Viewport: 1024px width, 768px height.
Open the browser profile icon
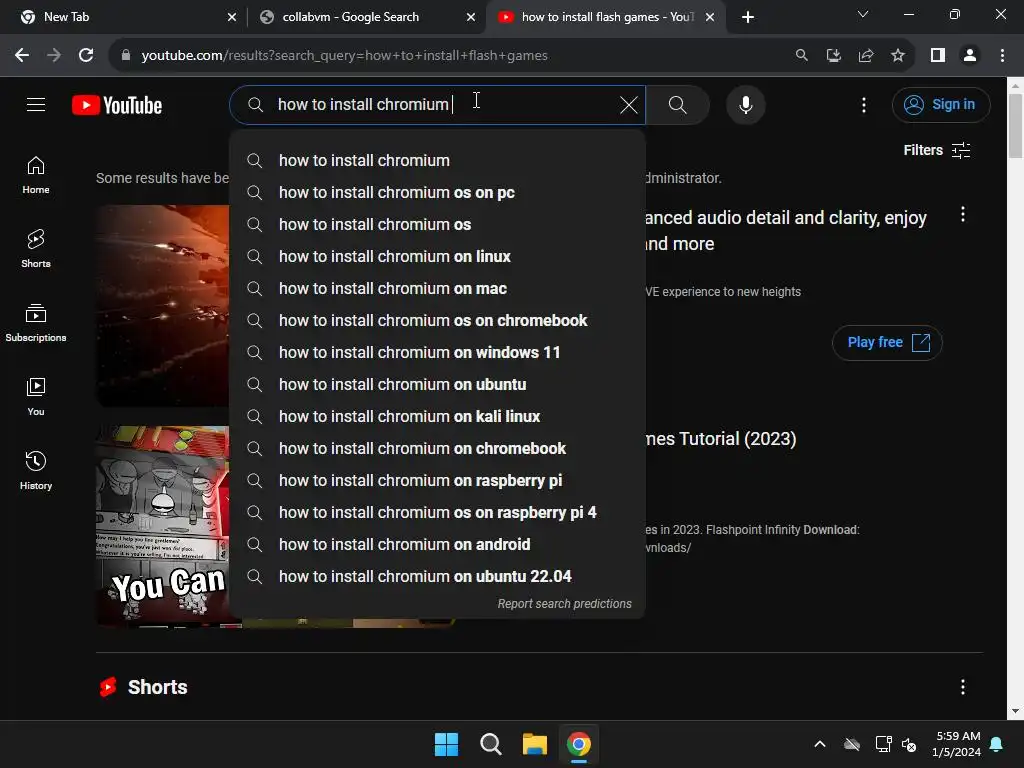(970, 55)
